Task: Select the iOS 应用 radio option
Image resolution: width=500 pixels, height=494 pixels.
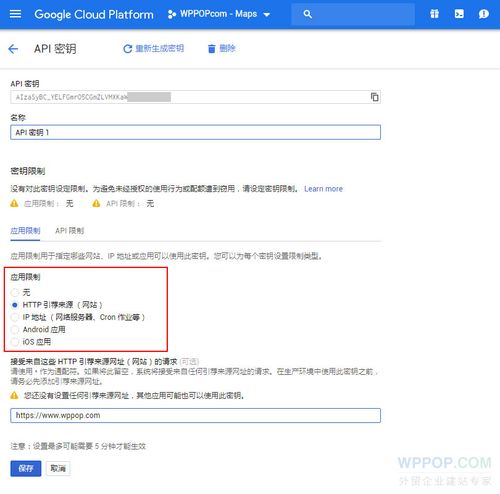Action: pyautogui.click(x=15, y=342)
